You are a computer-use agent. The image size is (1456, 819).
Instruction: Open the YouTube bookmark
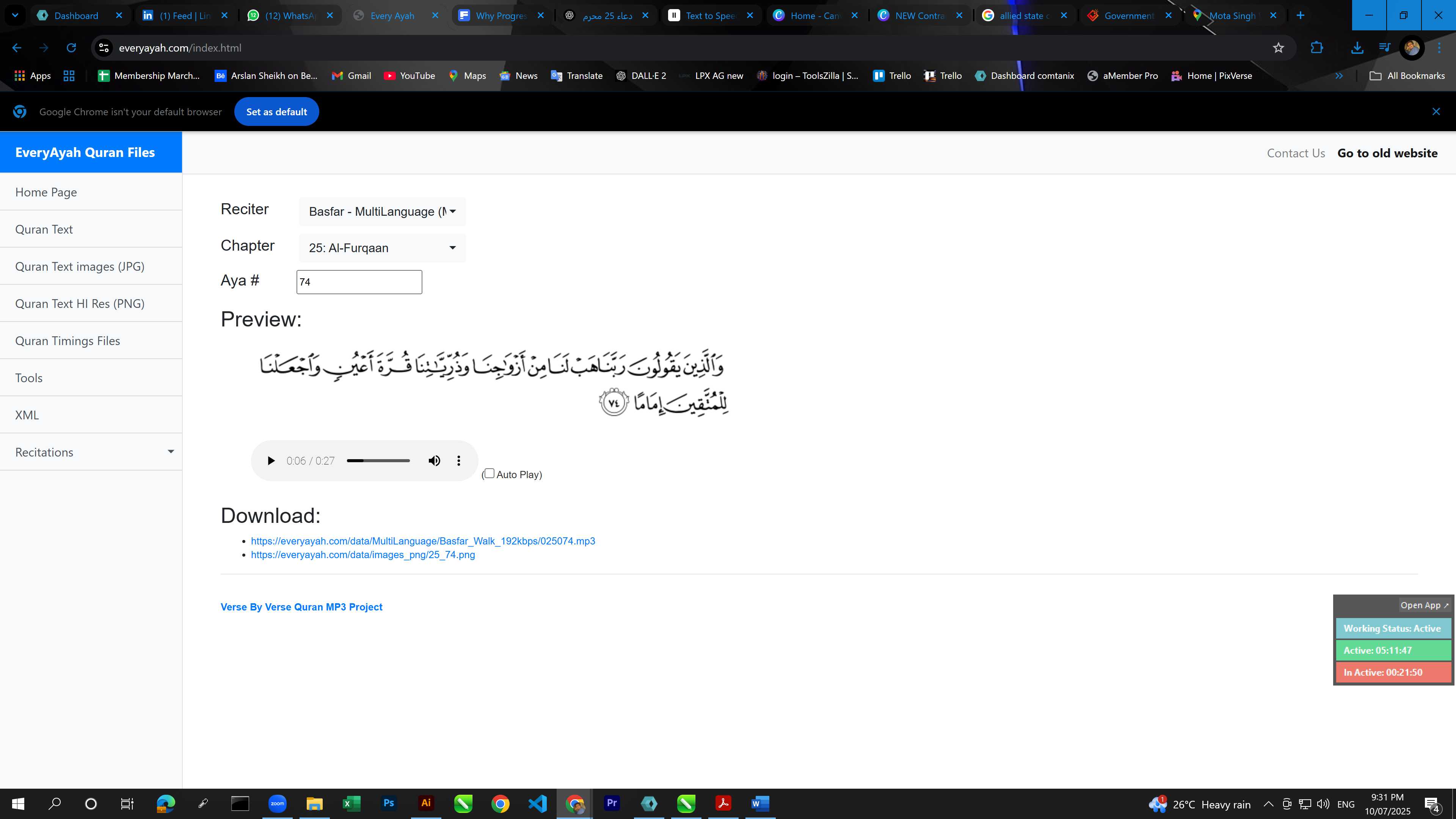[x=409, y=76]
